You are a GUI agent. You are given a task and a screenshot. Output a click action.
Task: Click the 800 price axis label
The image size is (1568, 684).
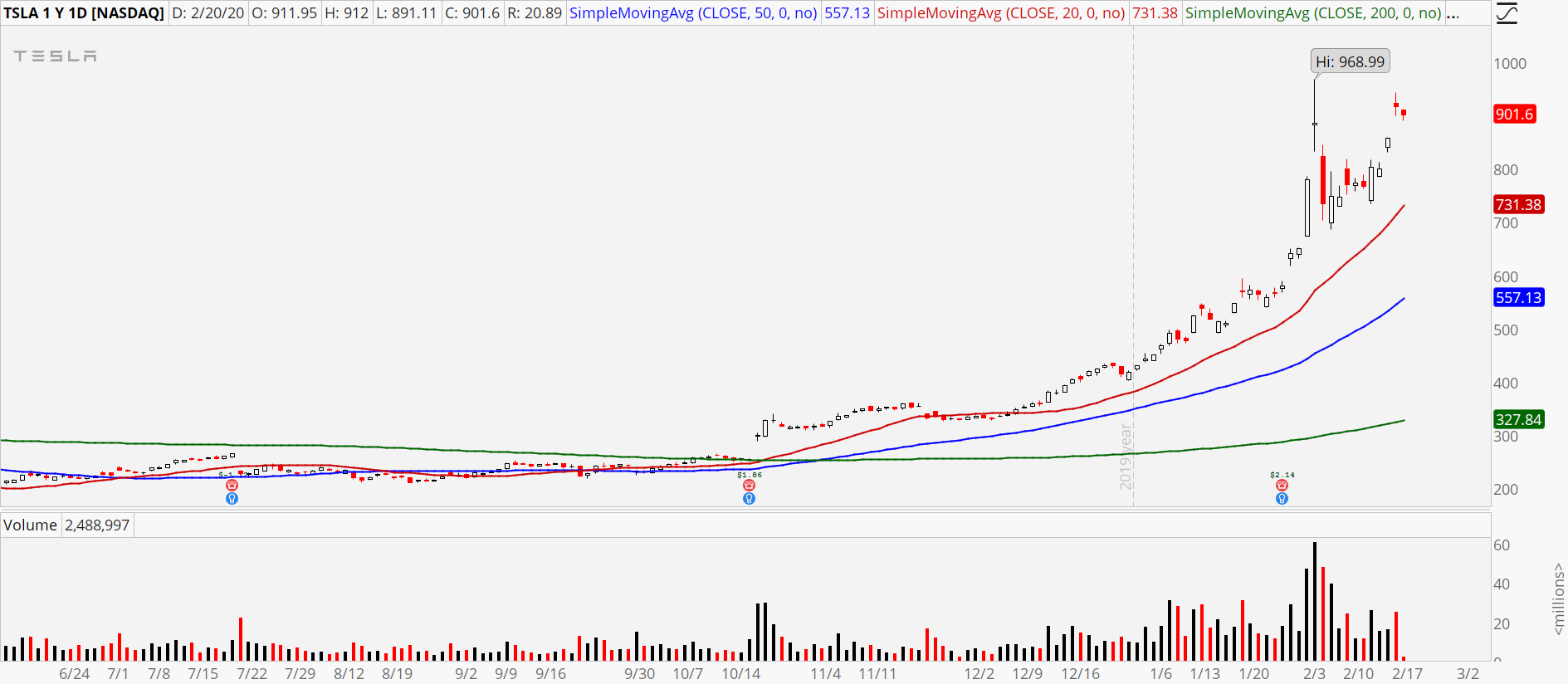tap(1506, 170)
